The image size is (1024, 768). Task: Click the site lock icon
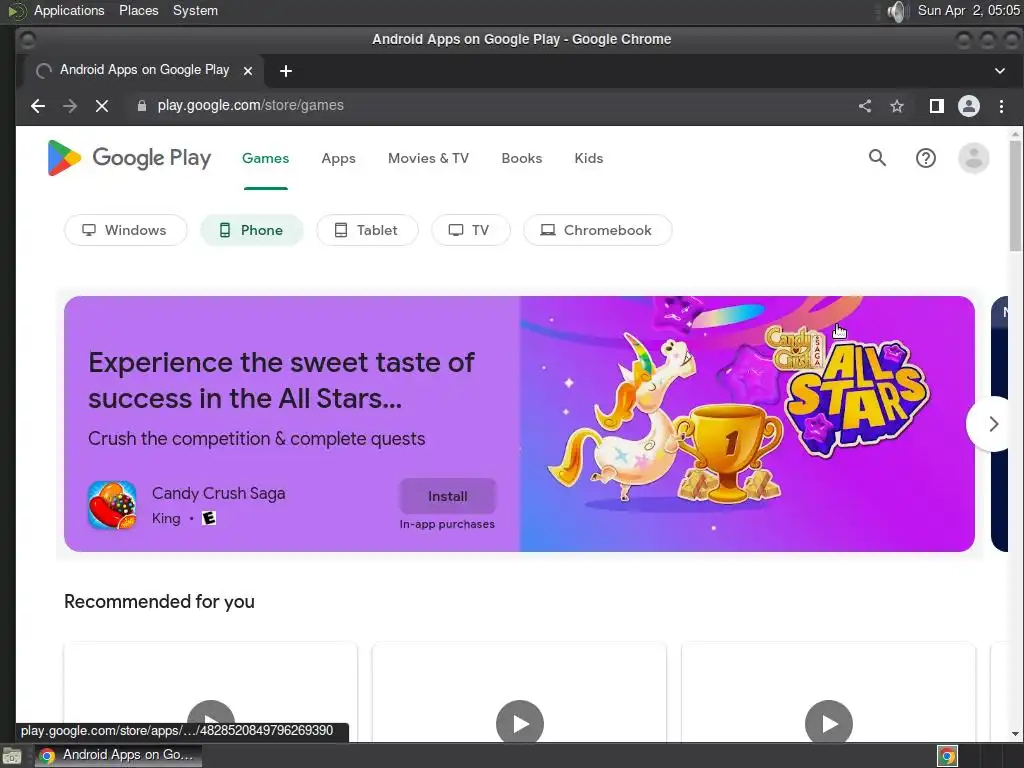tap(142, 106)
